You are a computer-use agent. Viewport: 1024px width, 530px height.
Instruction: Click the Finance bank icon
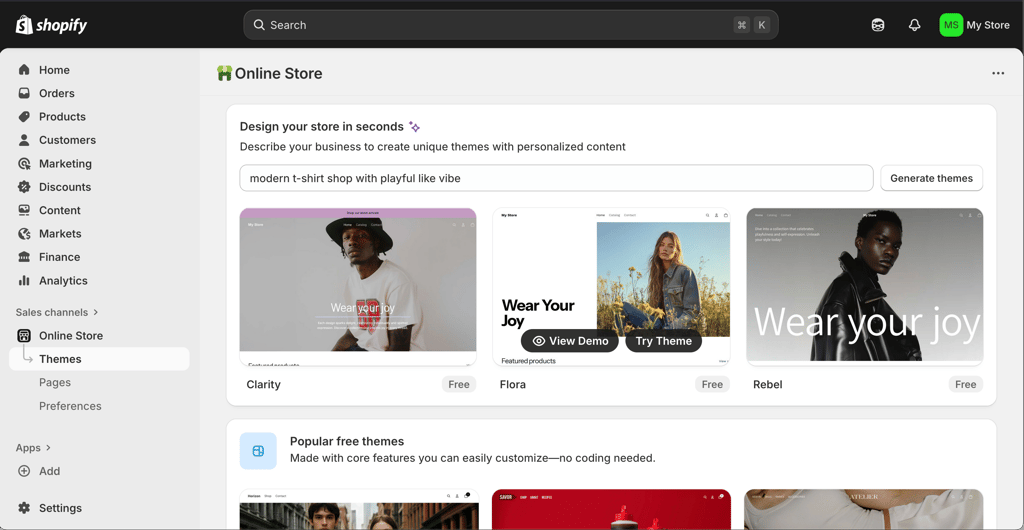click(x=24, y=257)
